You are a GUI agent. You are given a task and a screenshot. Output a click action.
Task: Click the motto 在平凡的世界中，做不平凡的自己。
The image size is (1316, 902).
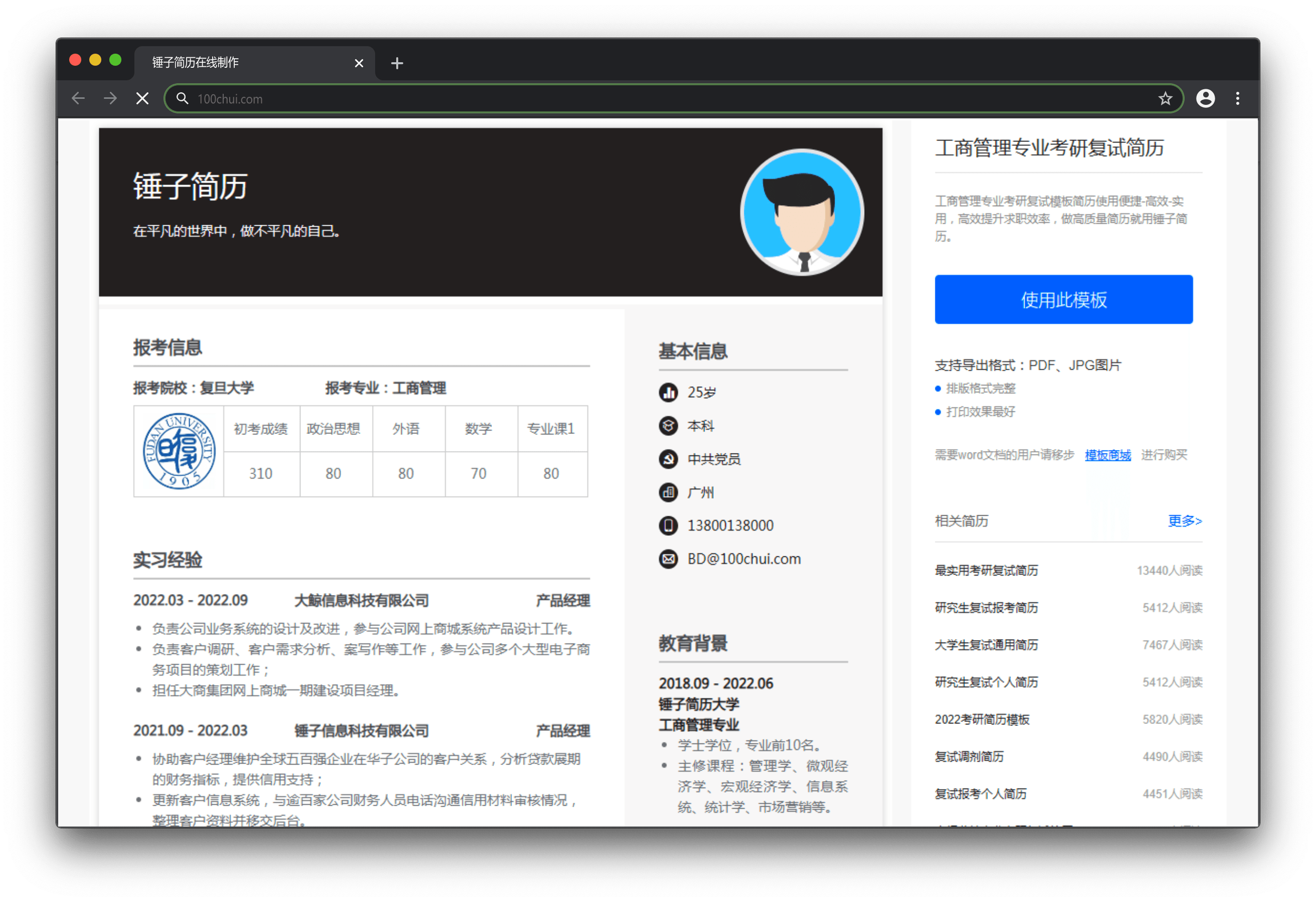[237, 231]
